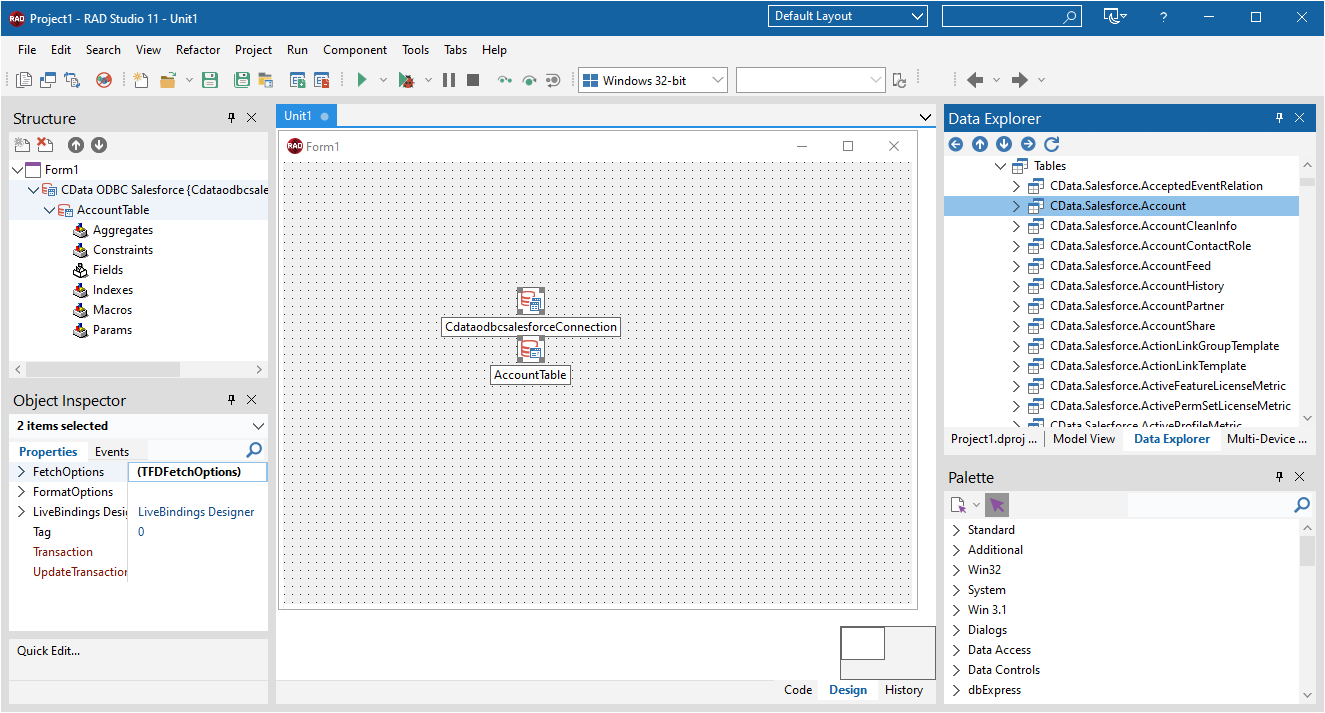
Task: Click the Remove file from project icon
Action: 321,80
